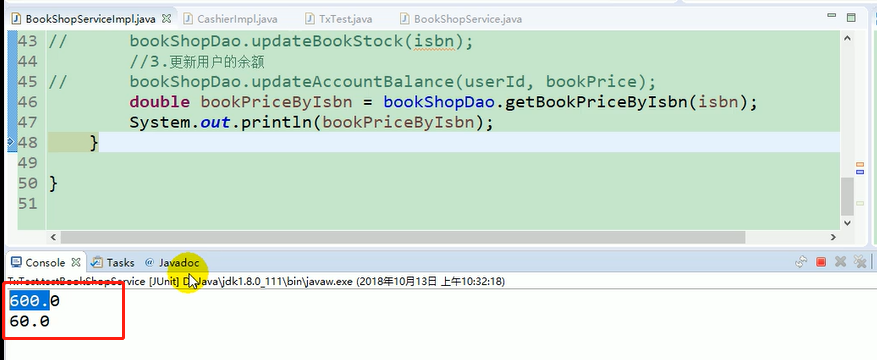Click the horizontal scrollbar left arrow
Screen dimensions: 877x360
click(x=54, y=237)
